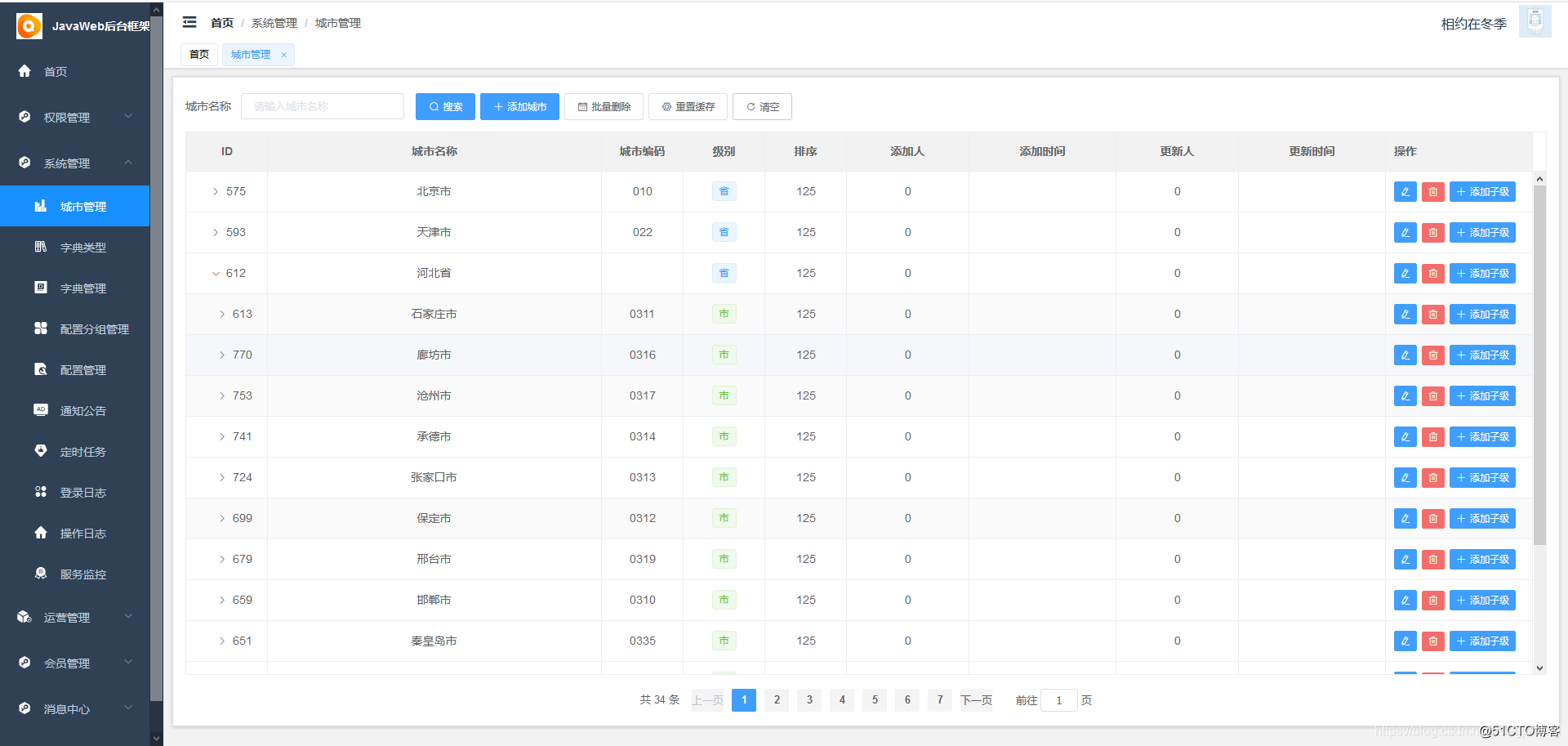Click 下一页 next page button
The image size is (1568, 746).
(976, 700)
